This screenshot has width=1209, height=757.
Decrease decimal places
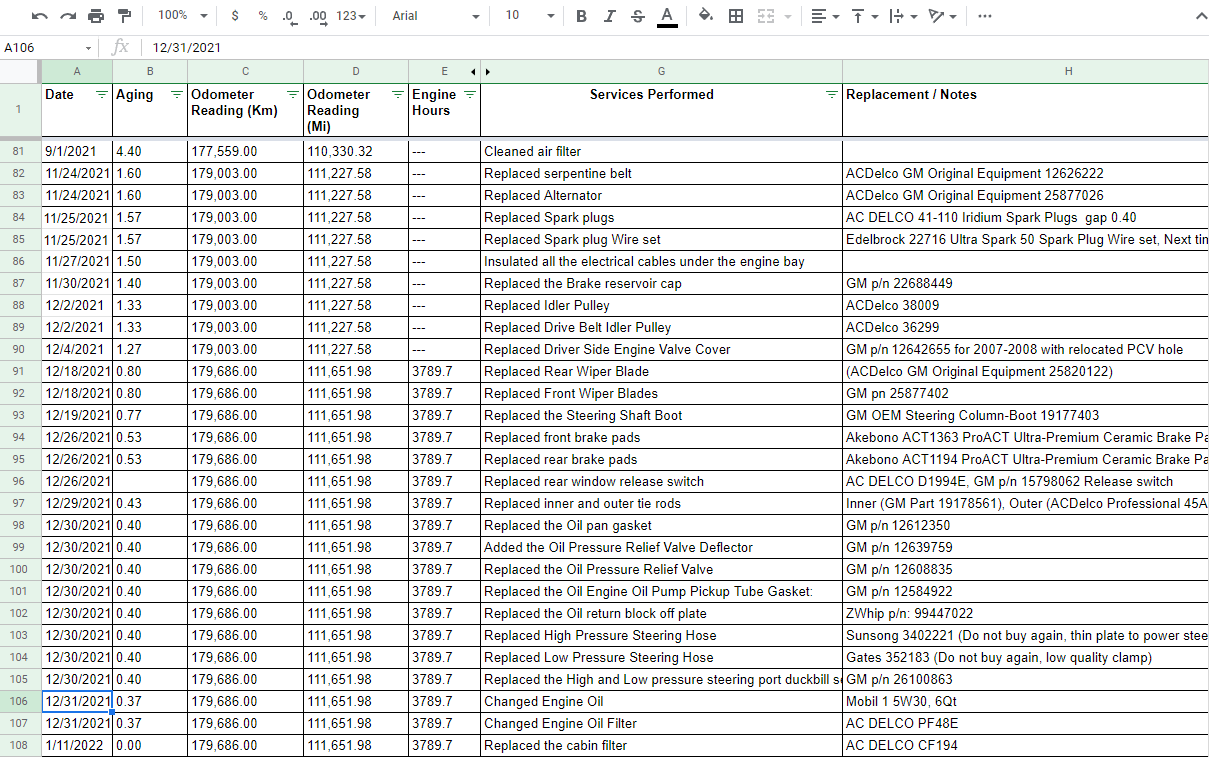pyautogui.click(x=289, y=16)
